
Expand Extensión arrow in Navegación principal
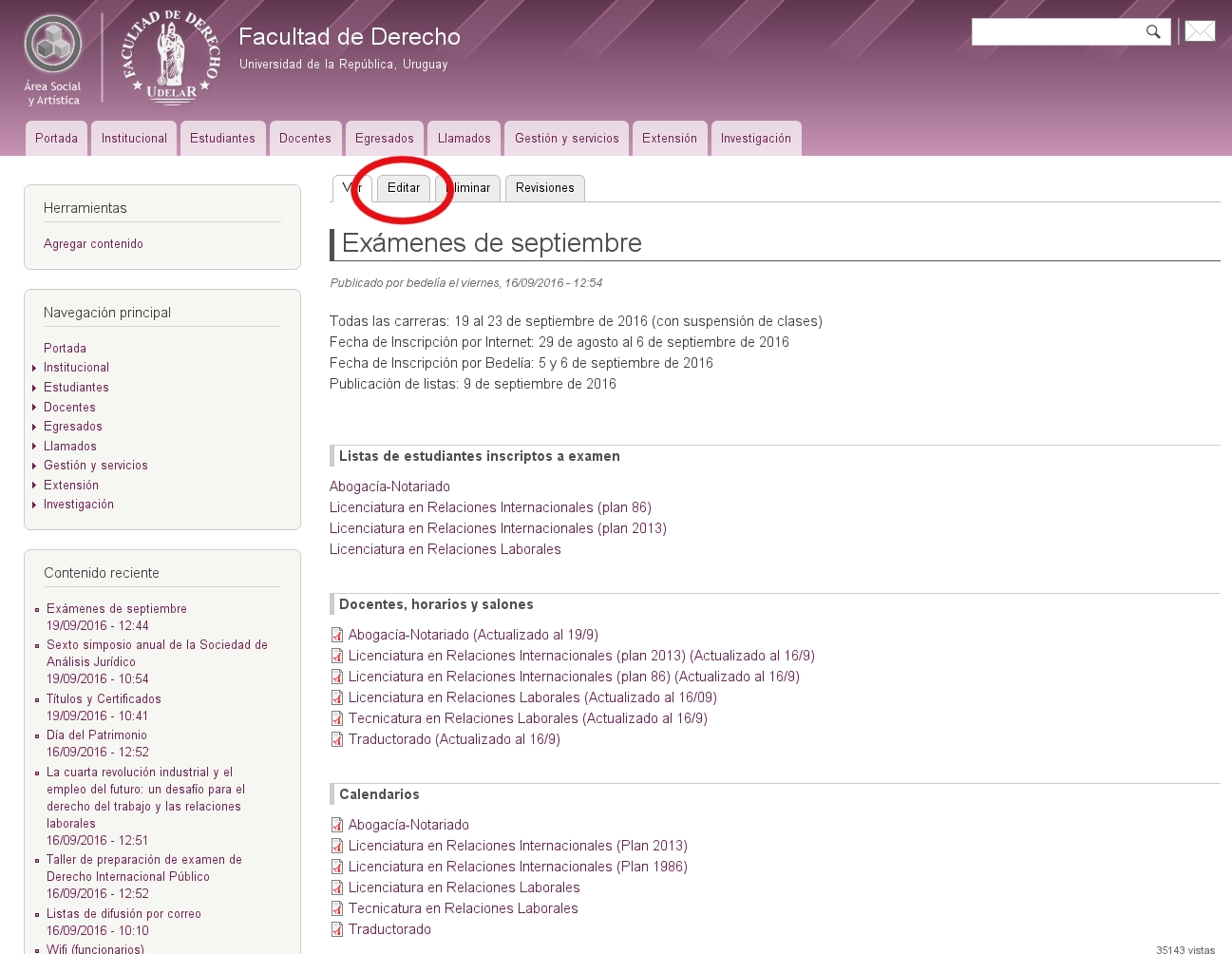(x=34, y=486)
